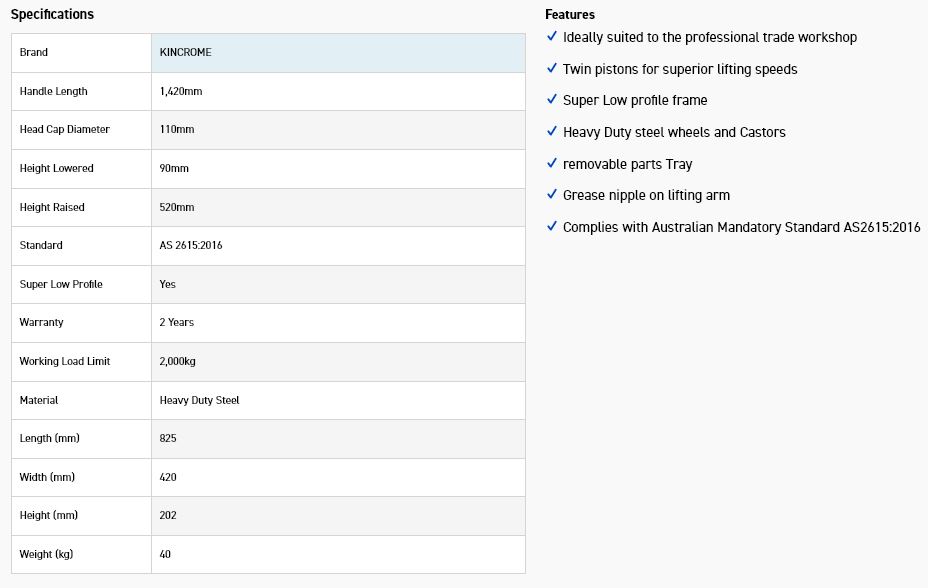Click the Head Cap Diameter row label

pyautogui.click(x=65, y=129)
